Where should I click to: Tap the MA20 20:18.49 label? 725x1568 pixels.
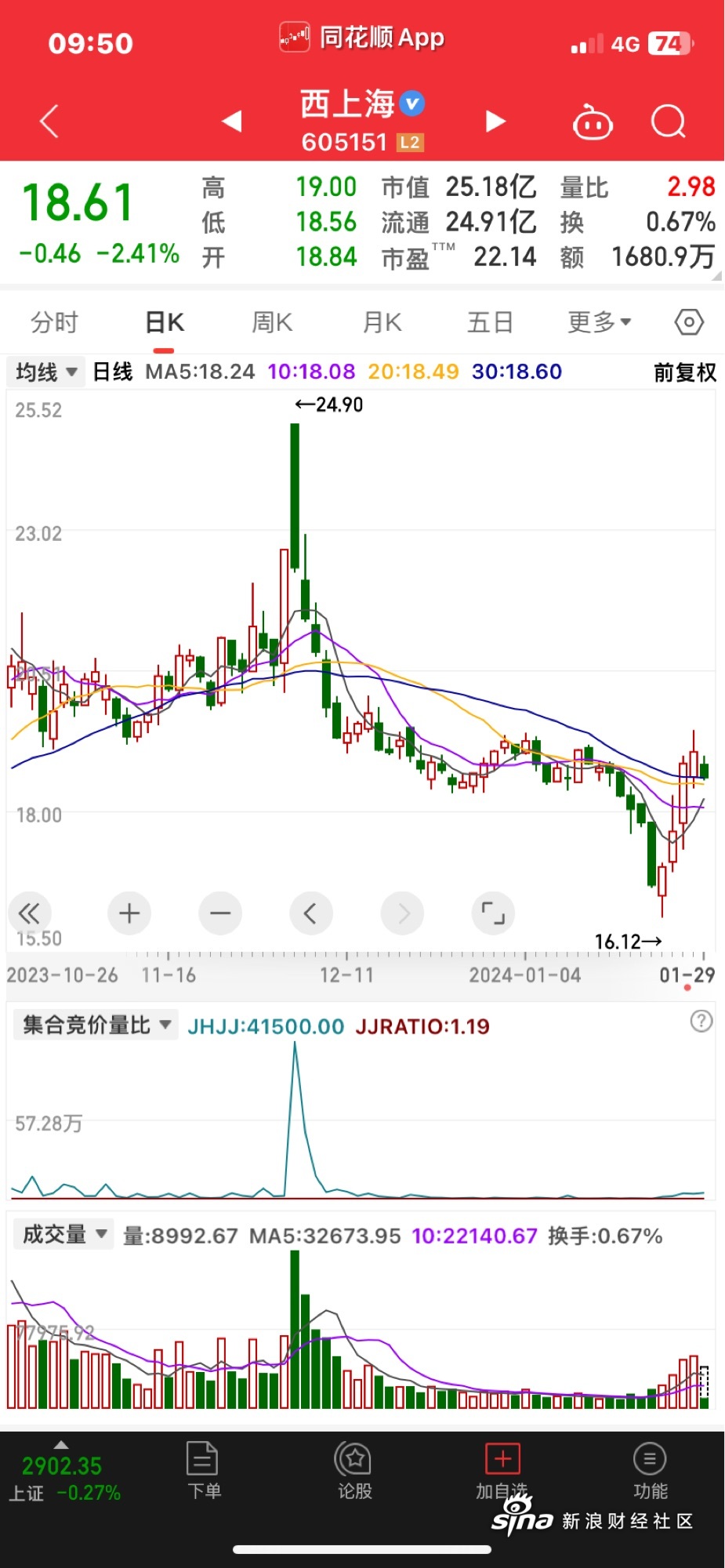(x=413, y=372)
